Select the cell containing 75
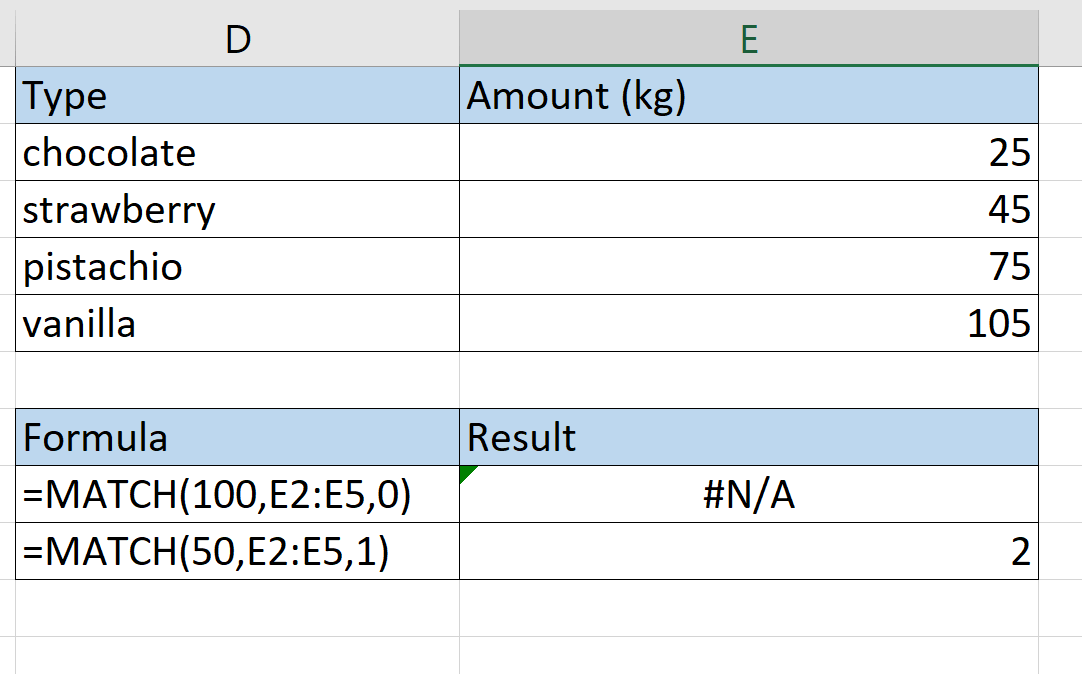Screen dimensions: 1082x674 (x=749, y=266)
